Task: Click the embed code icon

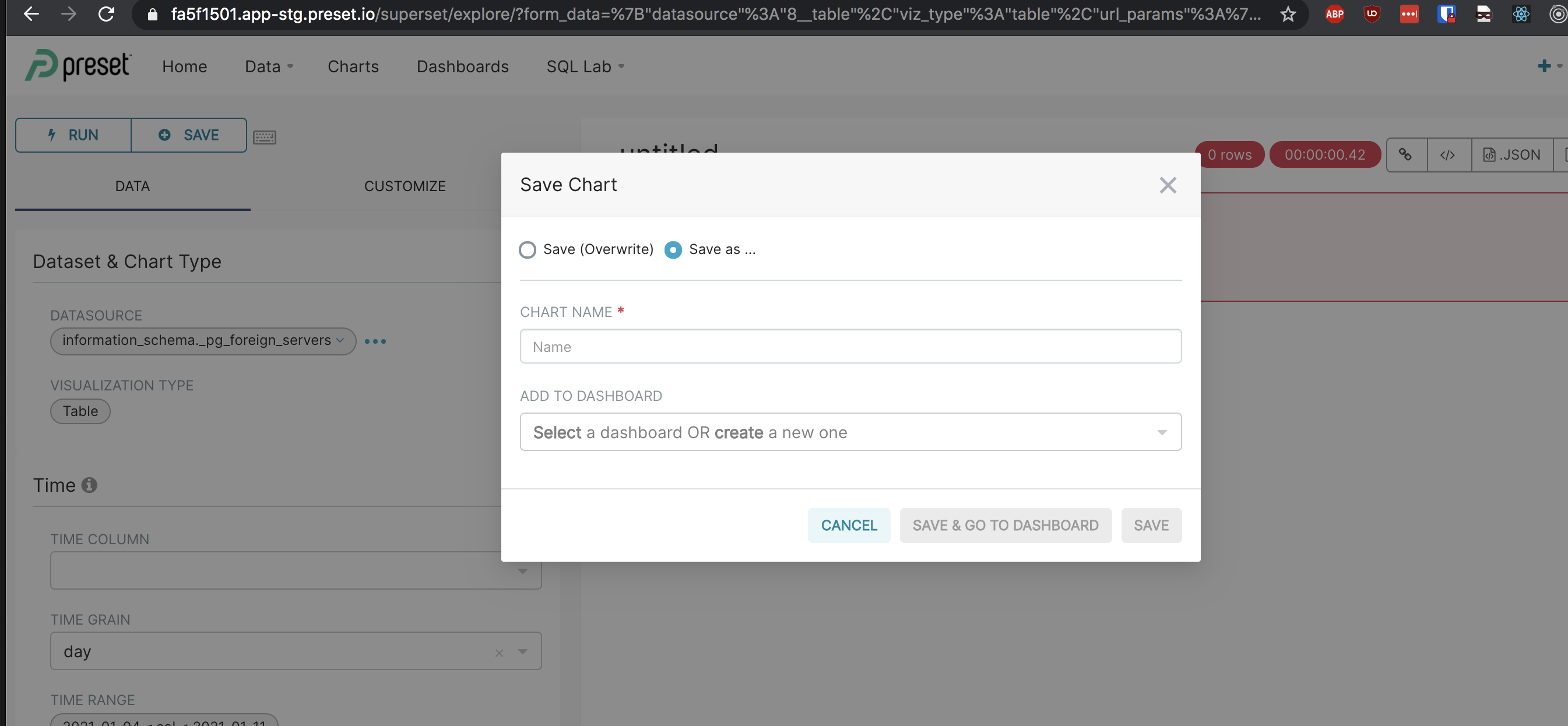Action: click(1447, 155)
